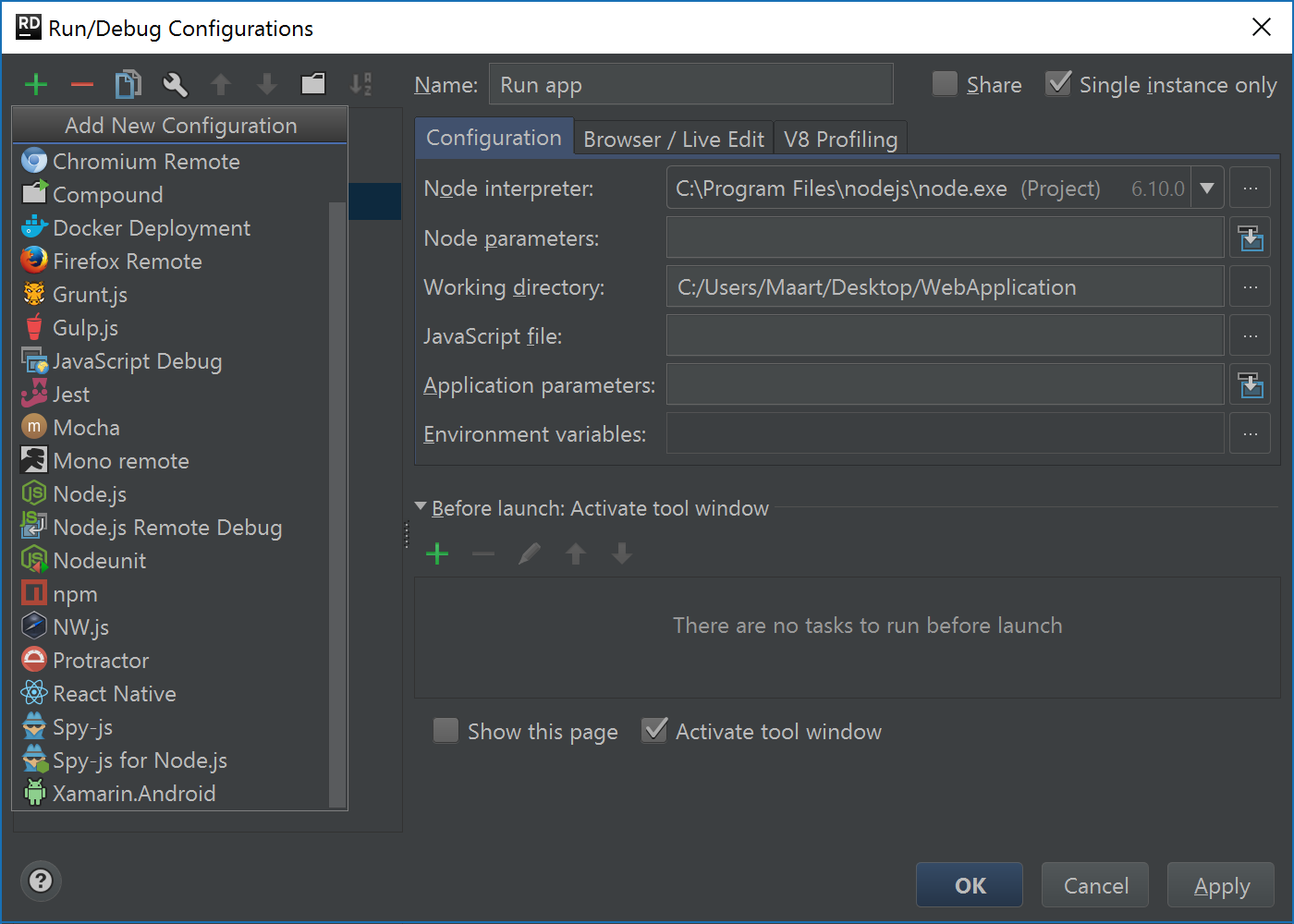Click the Move Configuration Up arrow in toolbar
1294x924 pixels.
pyautogui.click(x=221, y=85)
